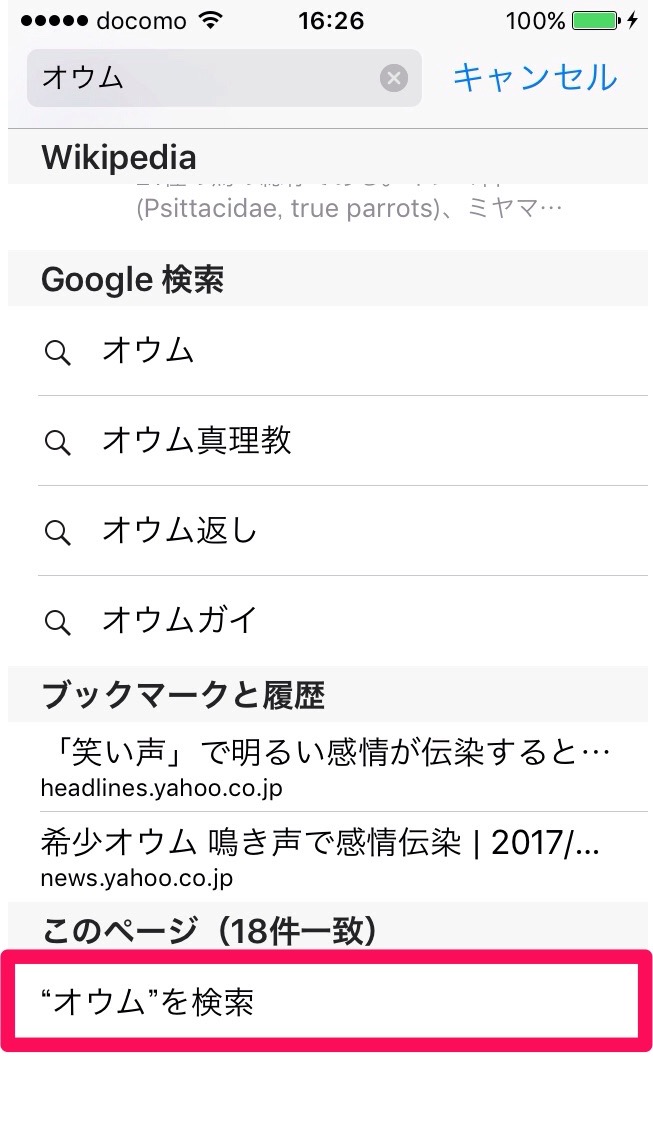Tap the battery icon in status bar
Image resolution: width=653 pixels, height=1136 pixels.
(x=595, y=21)
